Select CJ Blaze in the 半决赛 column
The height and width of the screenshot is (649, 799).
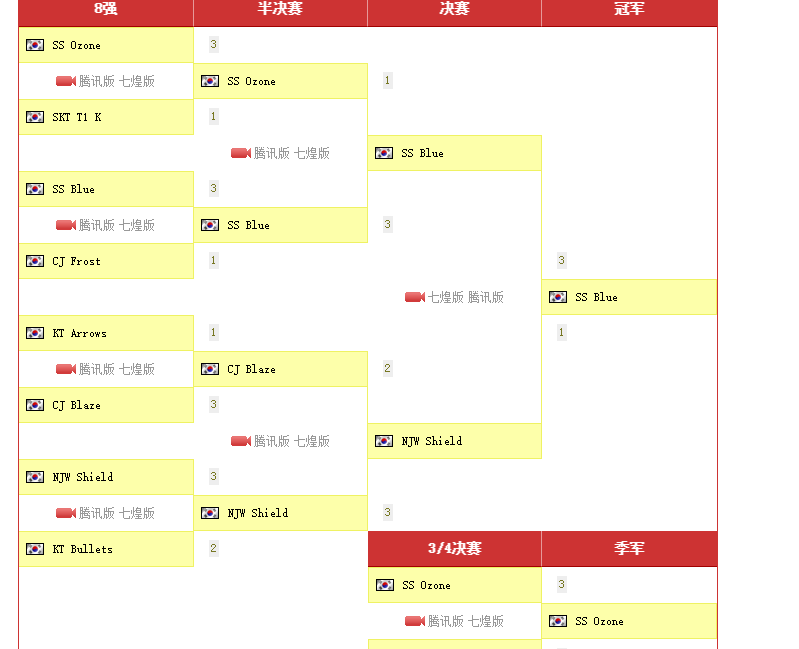click(251, 369)
